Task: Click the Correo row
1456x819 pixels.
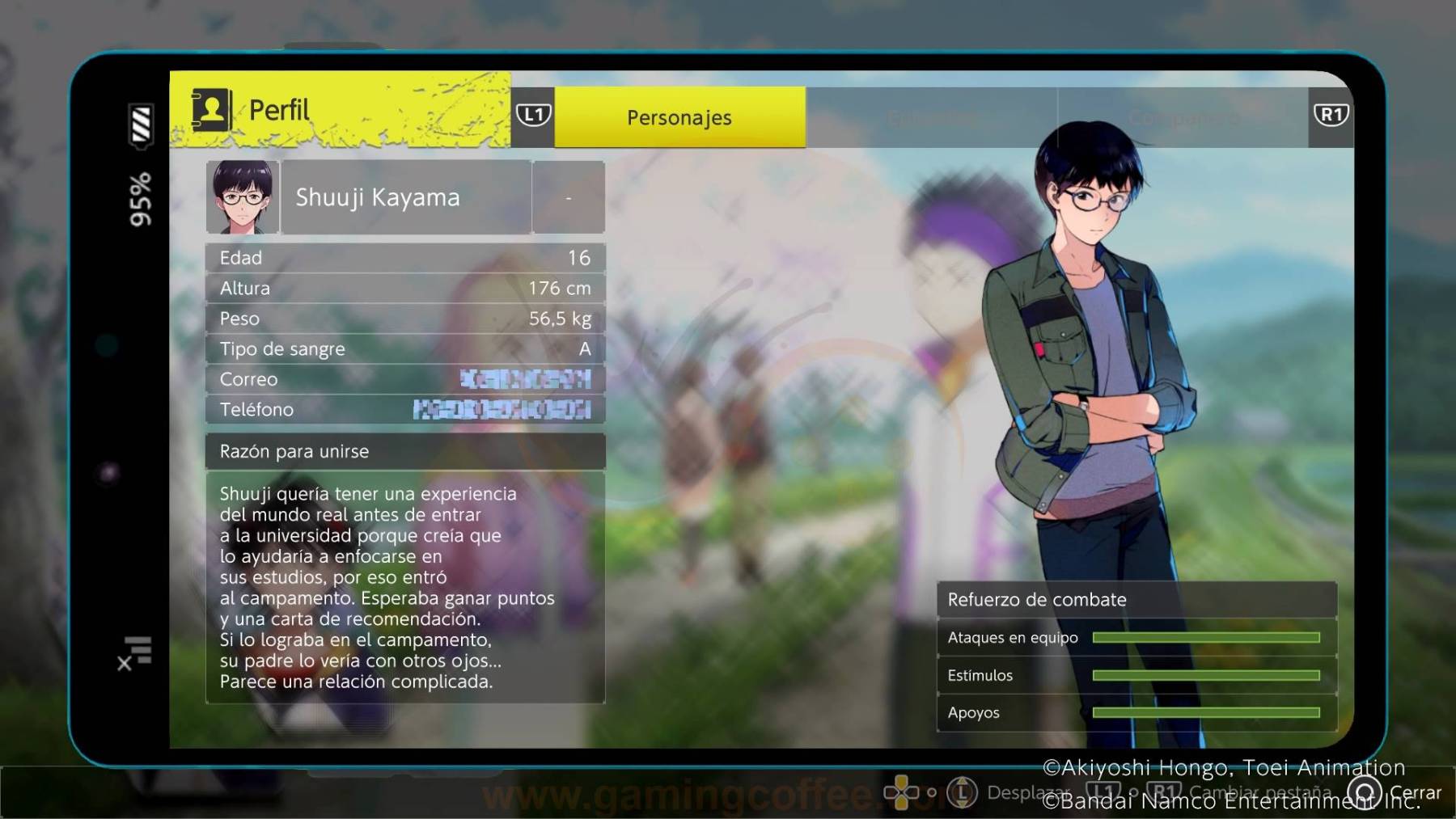Action: click(x=405, y=379)
